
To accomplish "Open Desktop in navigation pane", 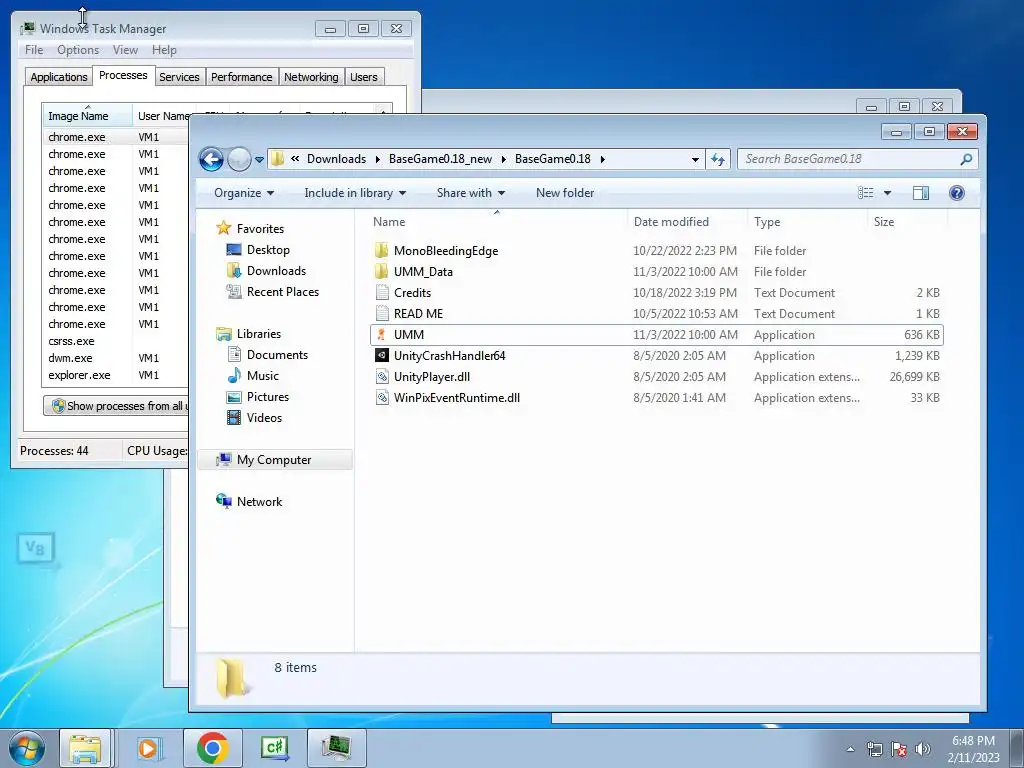I will coord(268,249).
